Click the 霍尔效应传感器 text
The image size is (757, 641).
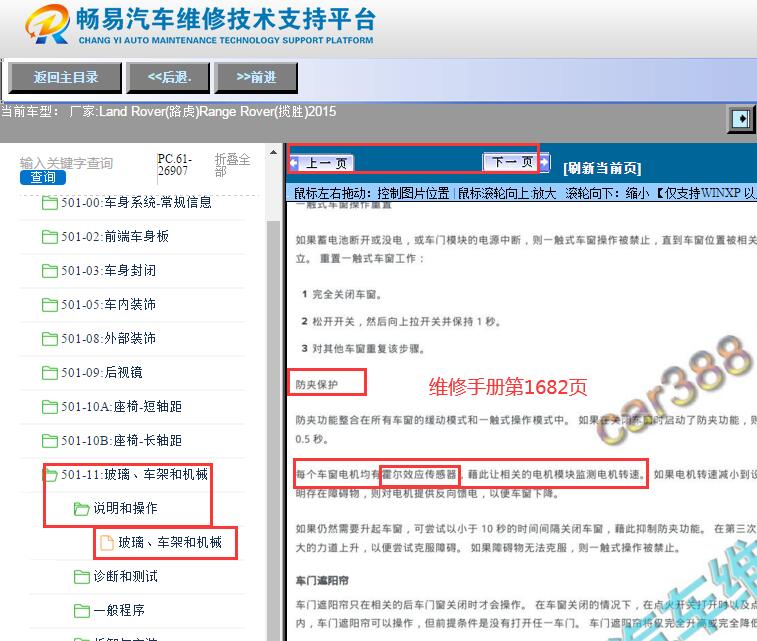420,474
